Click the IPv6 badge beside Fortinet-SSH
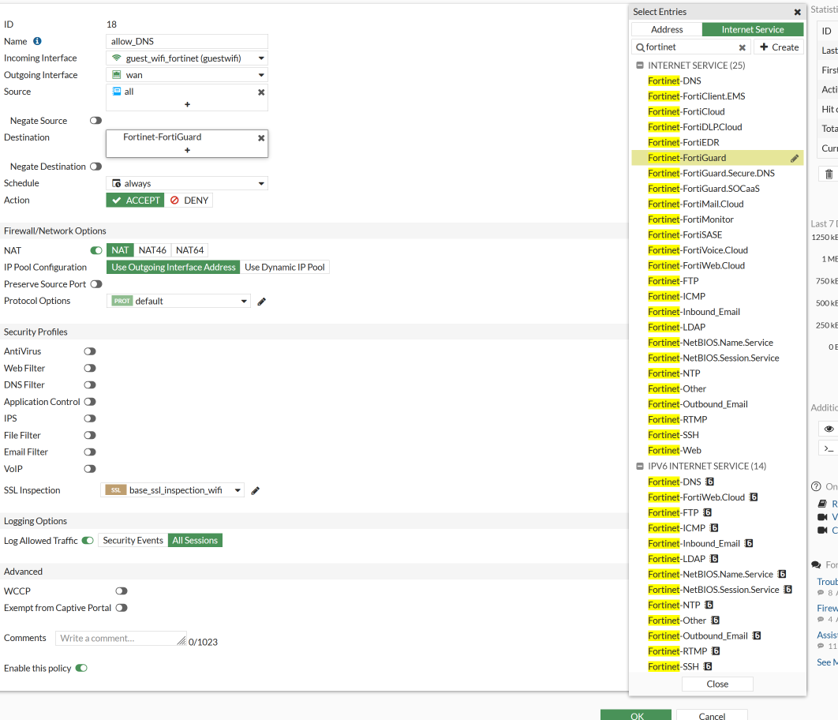838x720 pixels. [708, 667]
